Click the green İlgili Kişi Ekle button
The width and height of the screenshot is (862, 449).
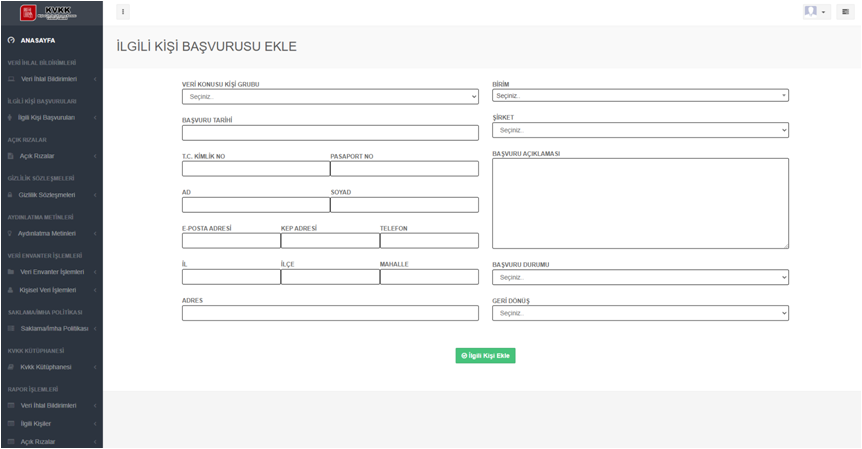pos(485,355)
